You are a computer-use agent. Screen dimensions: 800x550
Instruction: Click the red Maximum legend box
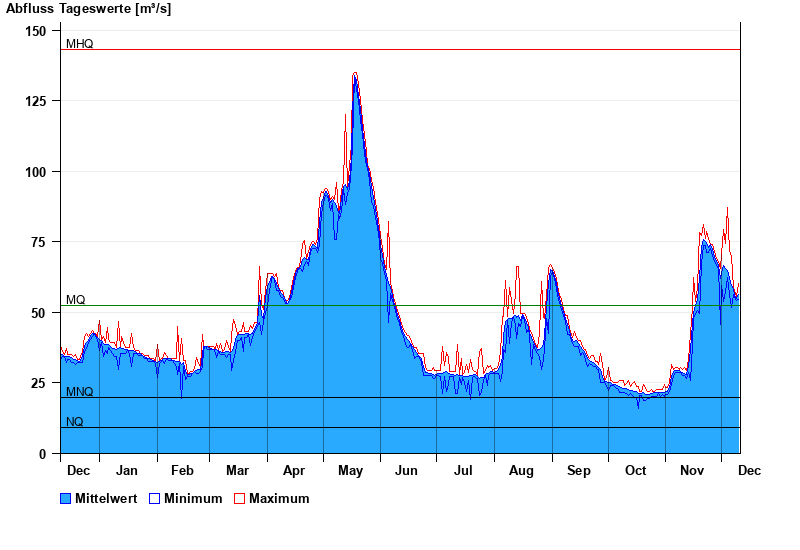click(x=239, y=499)
